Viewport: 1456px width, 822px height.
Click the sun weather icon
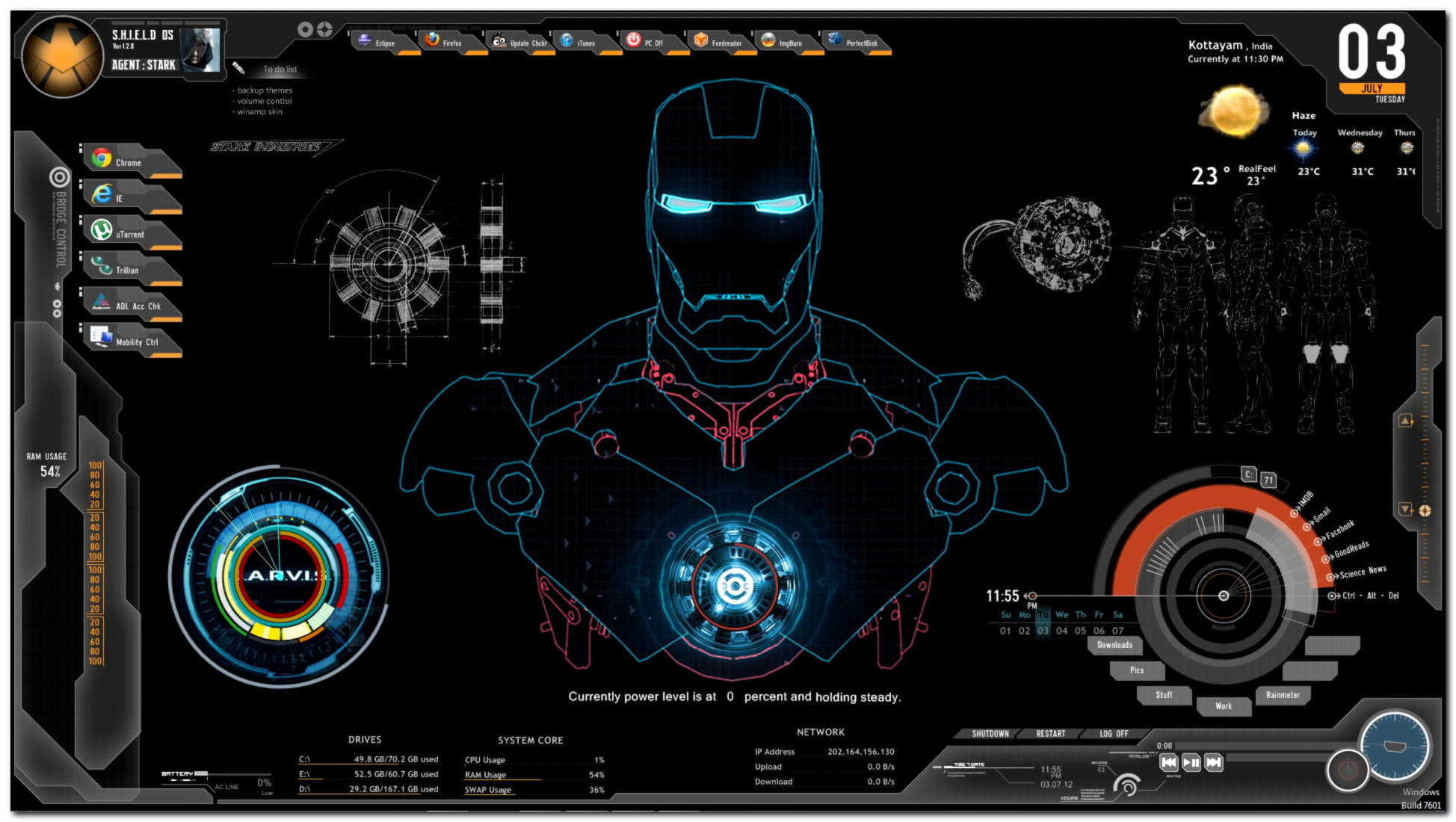point(1234,111)
